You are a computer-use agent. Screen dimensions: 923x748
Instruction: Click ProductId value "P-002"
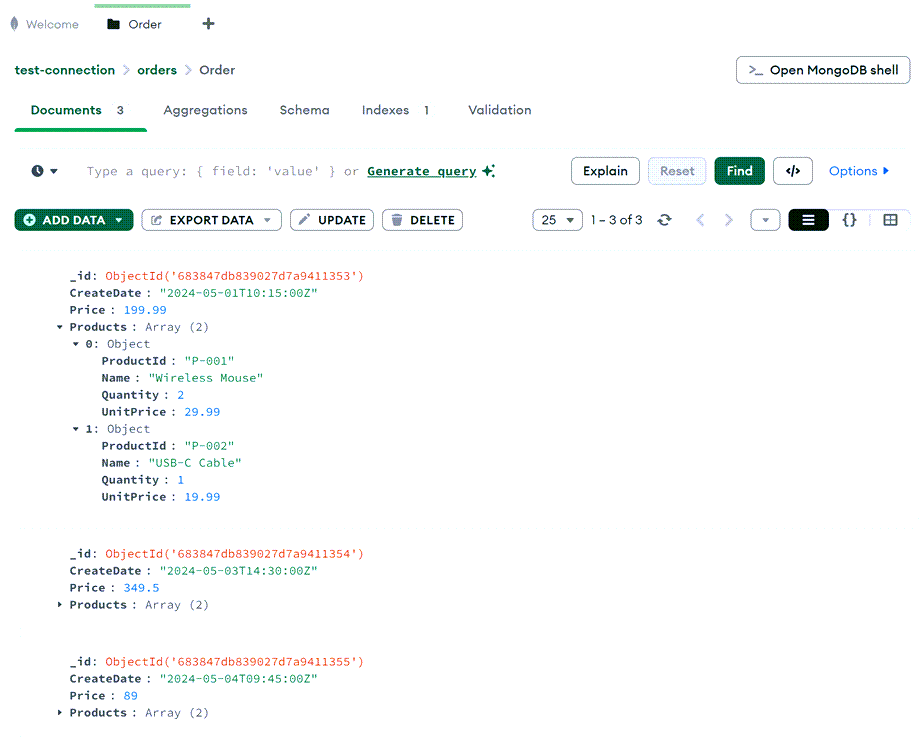coord(209,446)
